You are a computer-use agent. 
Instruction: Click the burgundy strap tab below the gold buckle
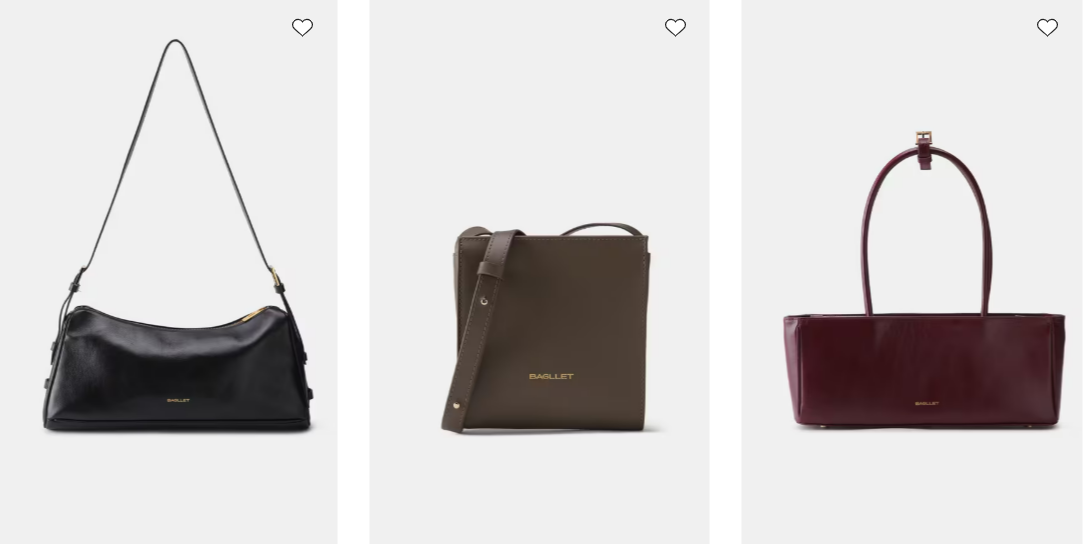(925, 157)
